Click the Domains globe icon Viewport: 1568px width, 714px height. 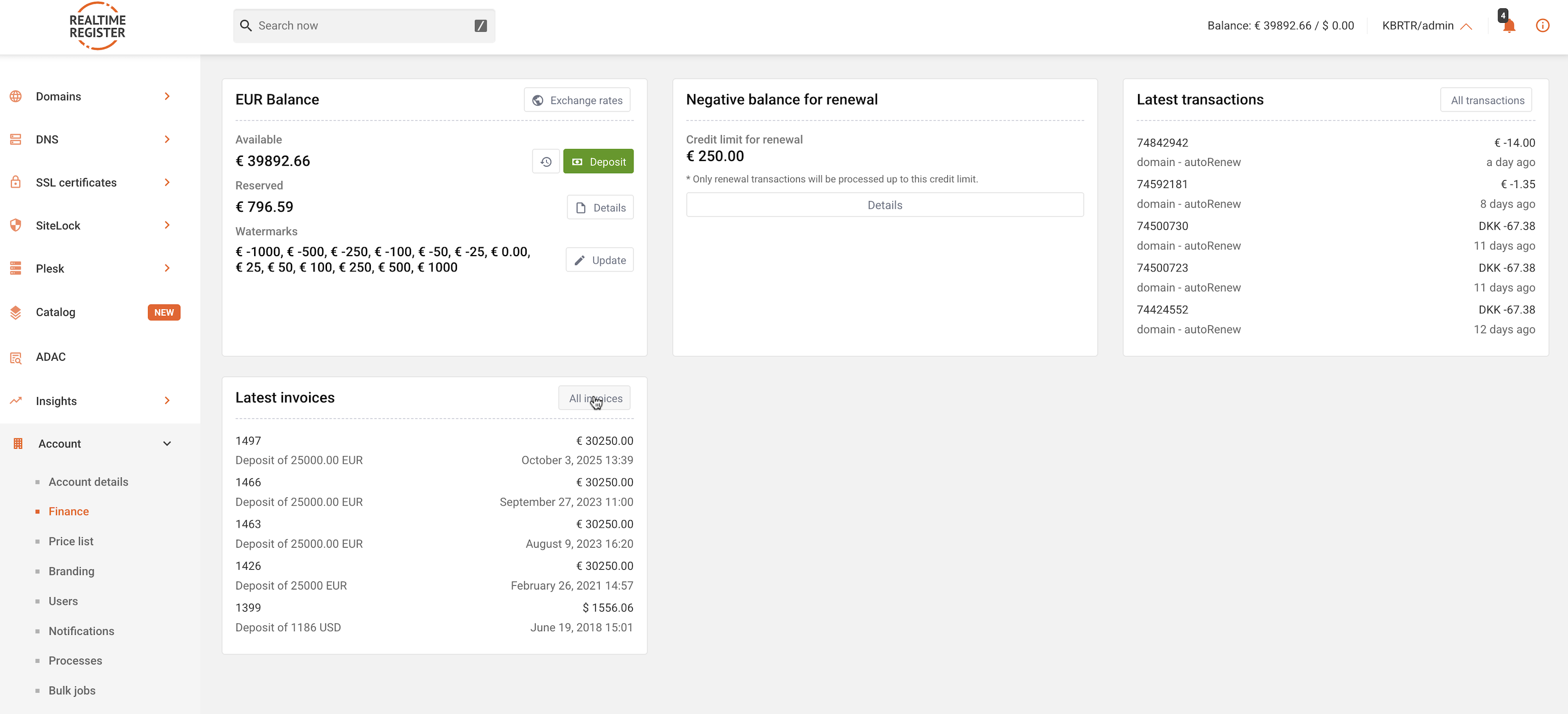click(16, 96)
